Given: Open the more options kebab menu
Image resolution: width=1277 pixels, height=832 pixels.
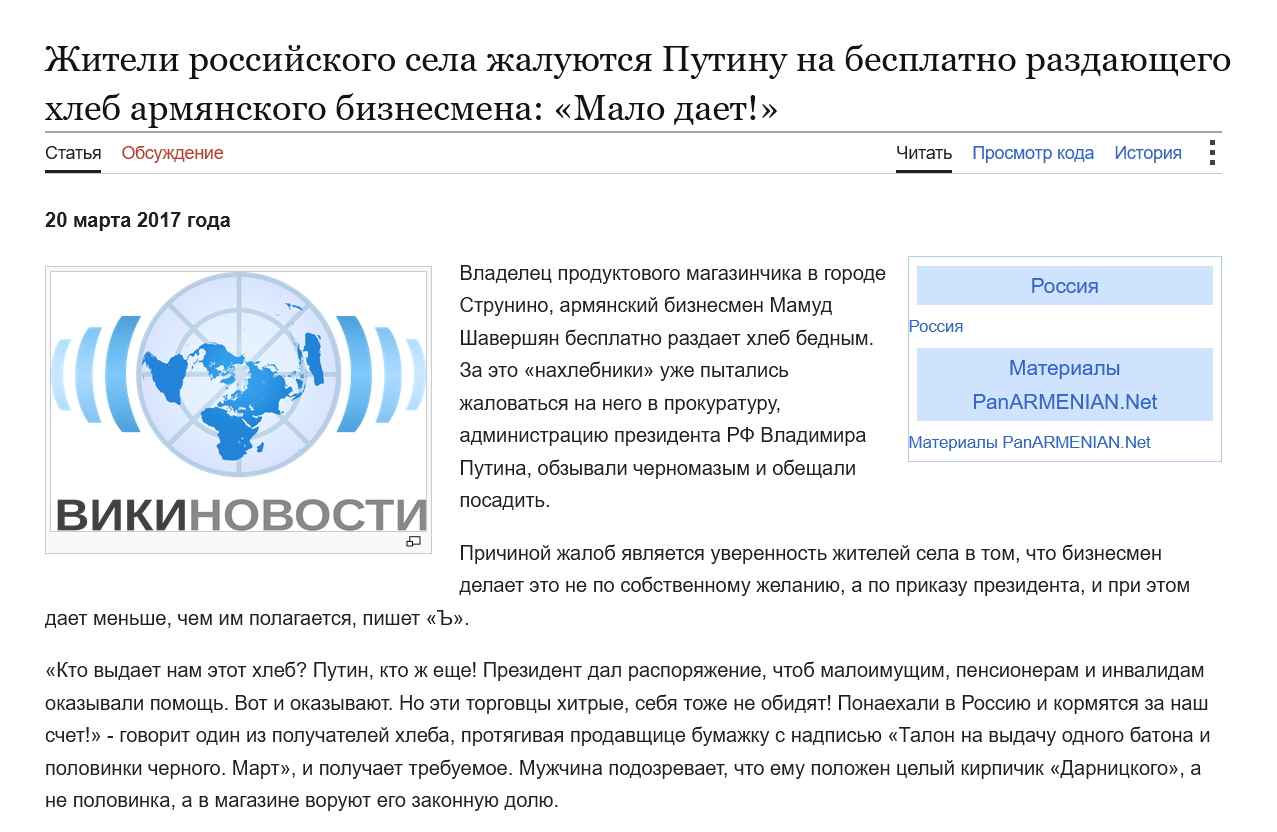Looking at the screenshot, I should (x=1212, y=153).
